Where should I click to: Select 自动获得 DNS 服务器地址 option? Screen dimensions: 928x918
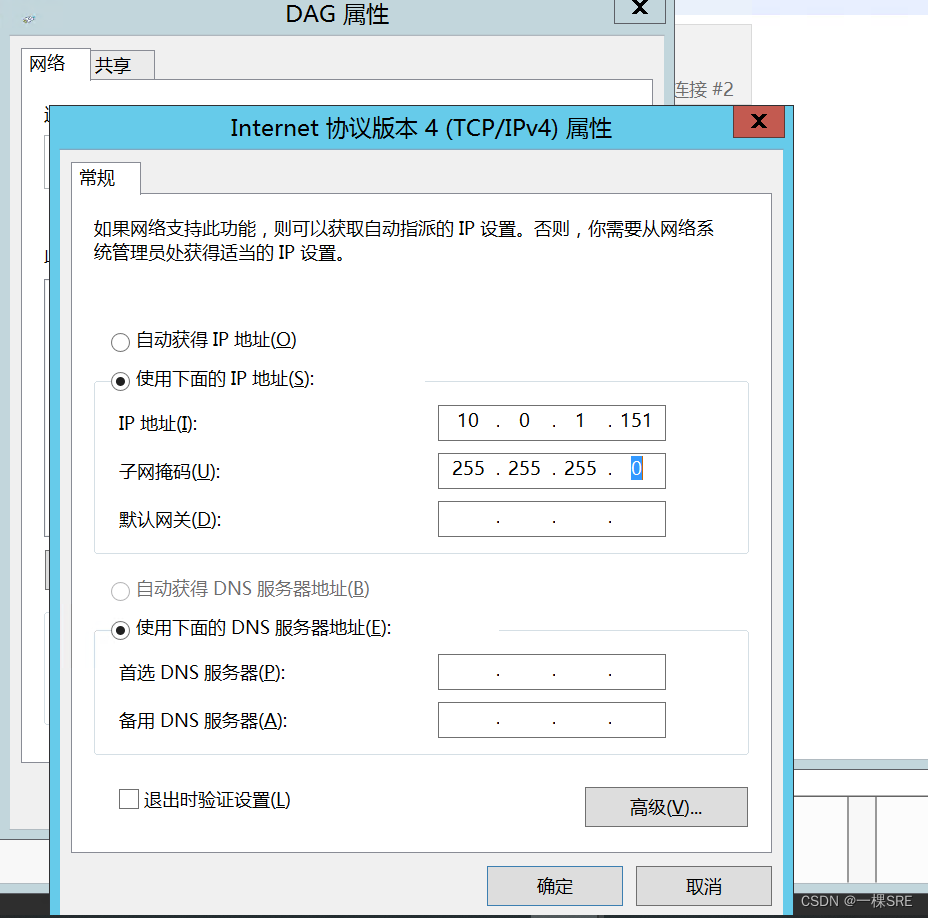pos(120,590)
